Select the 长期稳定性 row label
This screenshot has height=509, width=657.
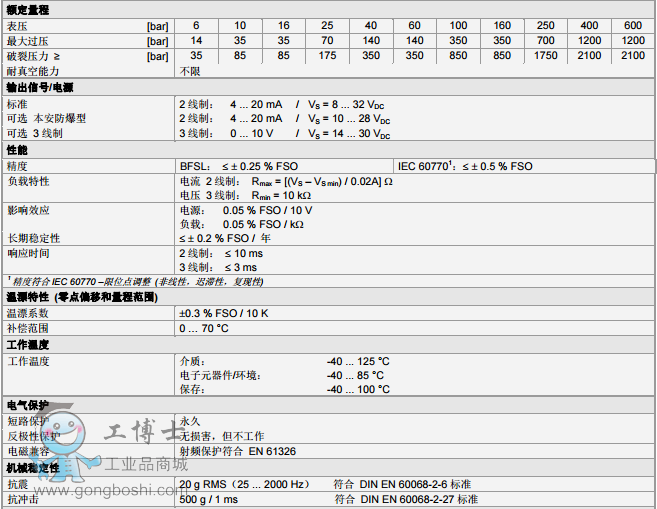point(34,238)
